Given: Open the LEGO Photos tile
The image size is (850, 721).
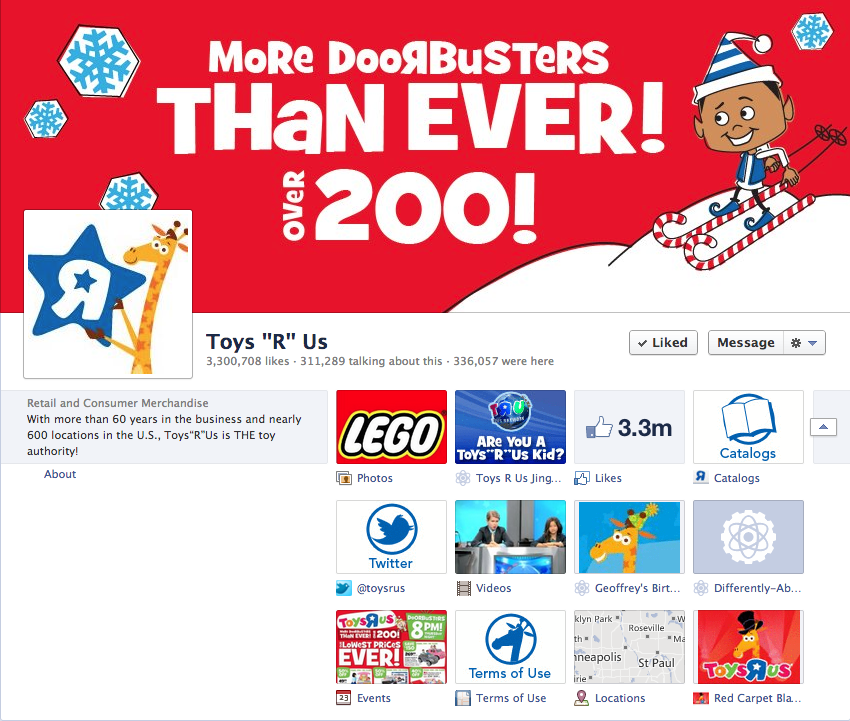Looking at the screenshot, I should coord(391,427).
